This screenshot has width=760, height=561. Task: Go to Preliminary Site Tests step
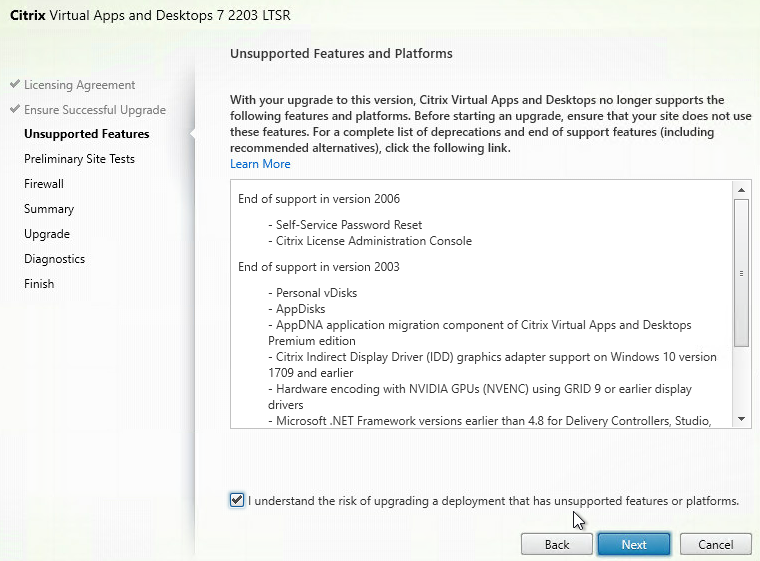click(x=79, y=159)
